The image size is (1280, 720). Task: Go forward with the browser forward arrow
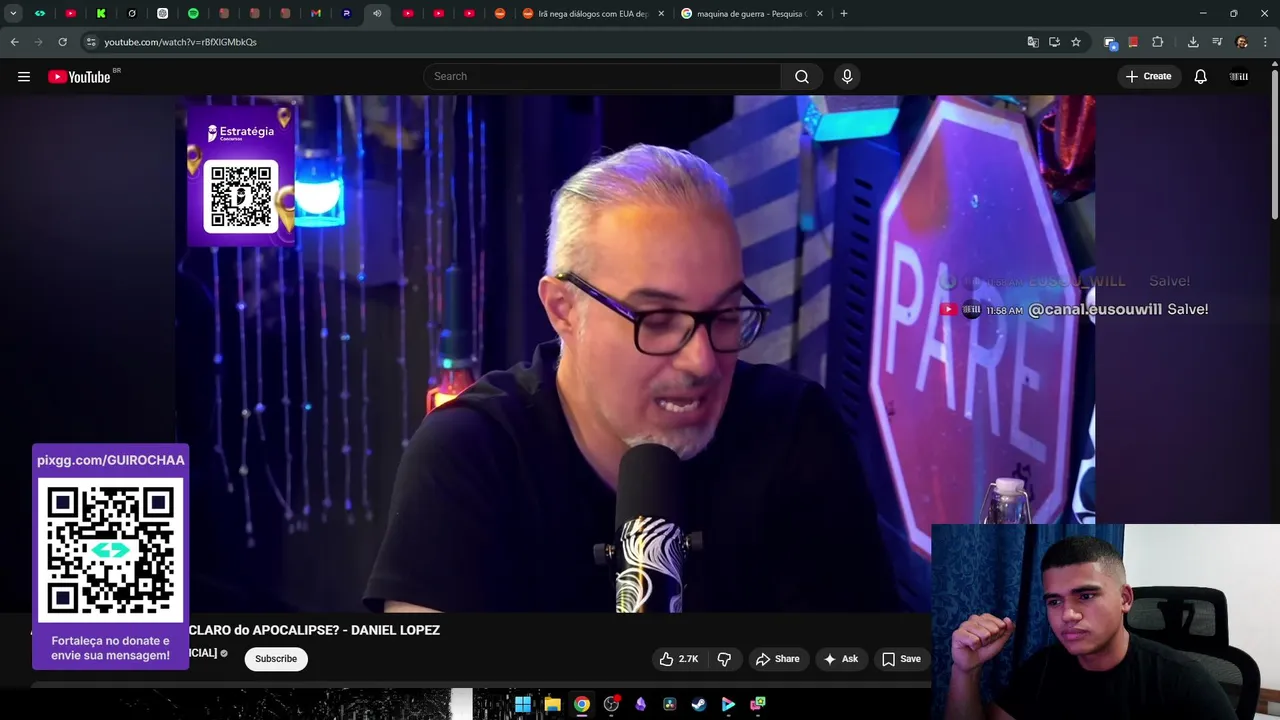[38, 42]
